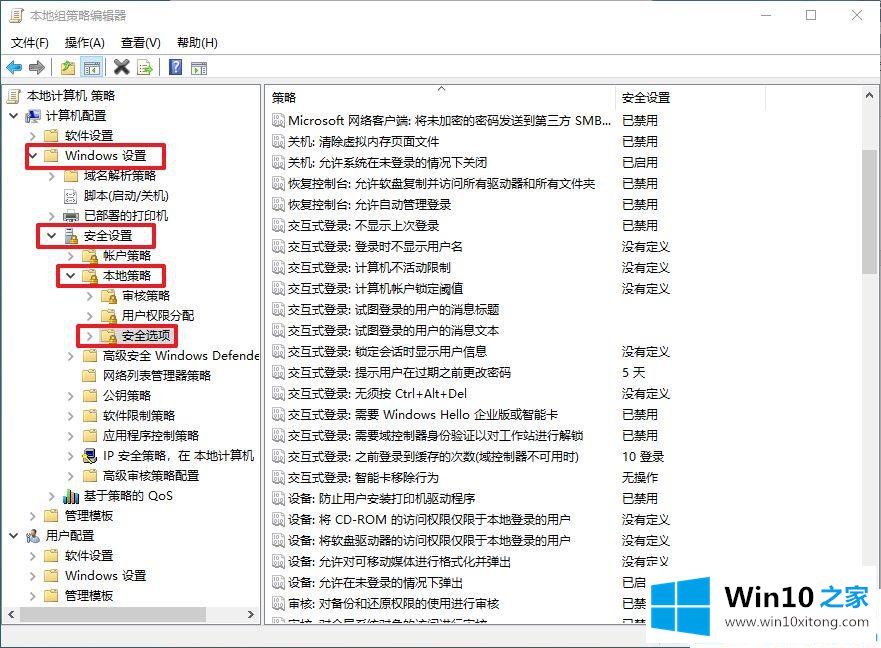Select the Microsoft 网络客户端 policy row
The height and width of the screenshot is (648, 881).
(x=449, y=120)
